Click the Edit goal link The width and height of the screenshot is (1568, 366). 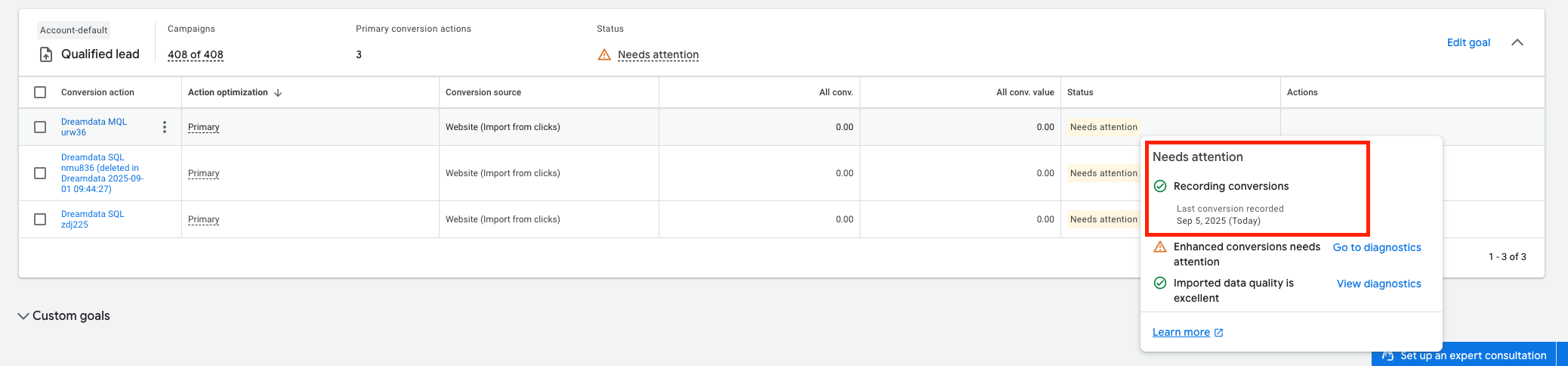tap(1468, 42)
